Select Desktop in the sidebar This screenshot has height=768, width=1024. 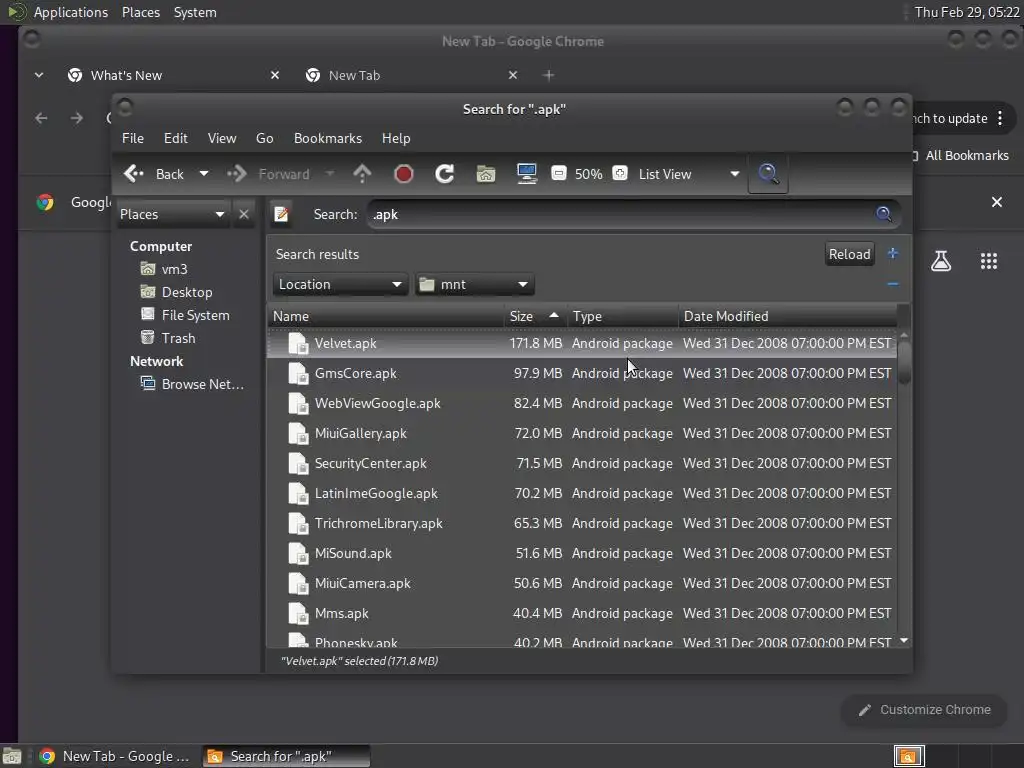[177, 292]
